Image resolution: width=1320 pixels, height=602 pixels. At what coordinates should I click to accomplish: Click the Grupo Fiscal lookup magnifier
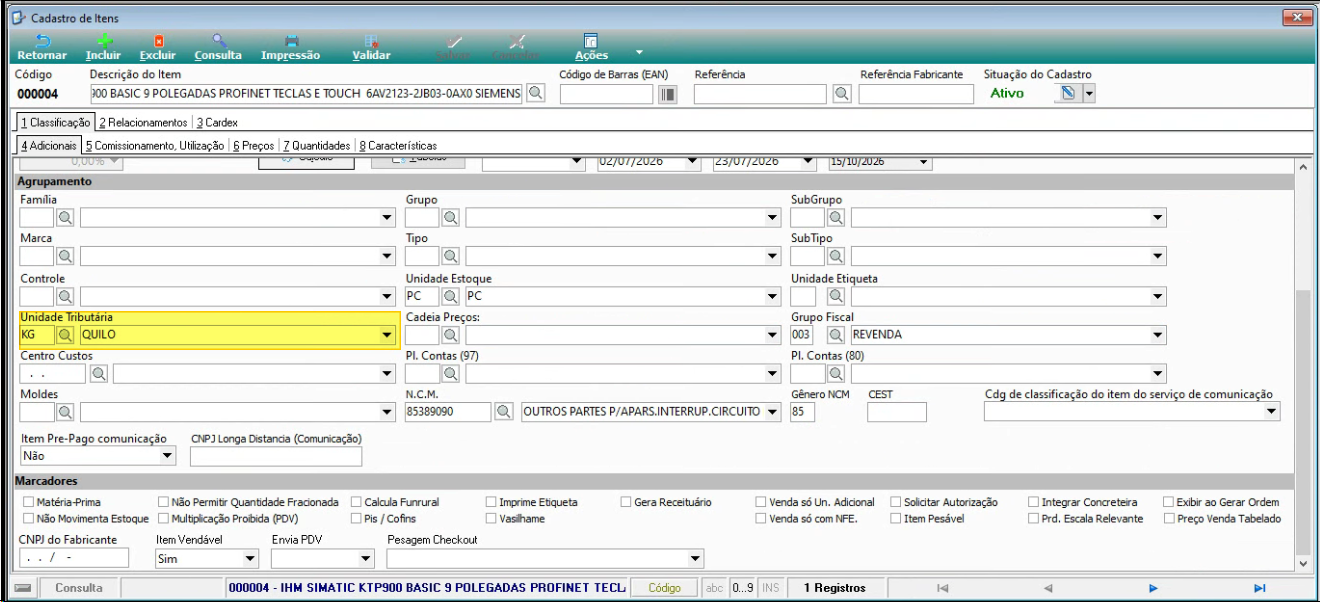836,334
